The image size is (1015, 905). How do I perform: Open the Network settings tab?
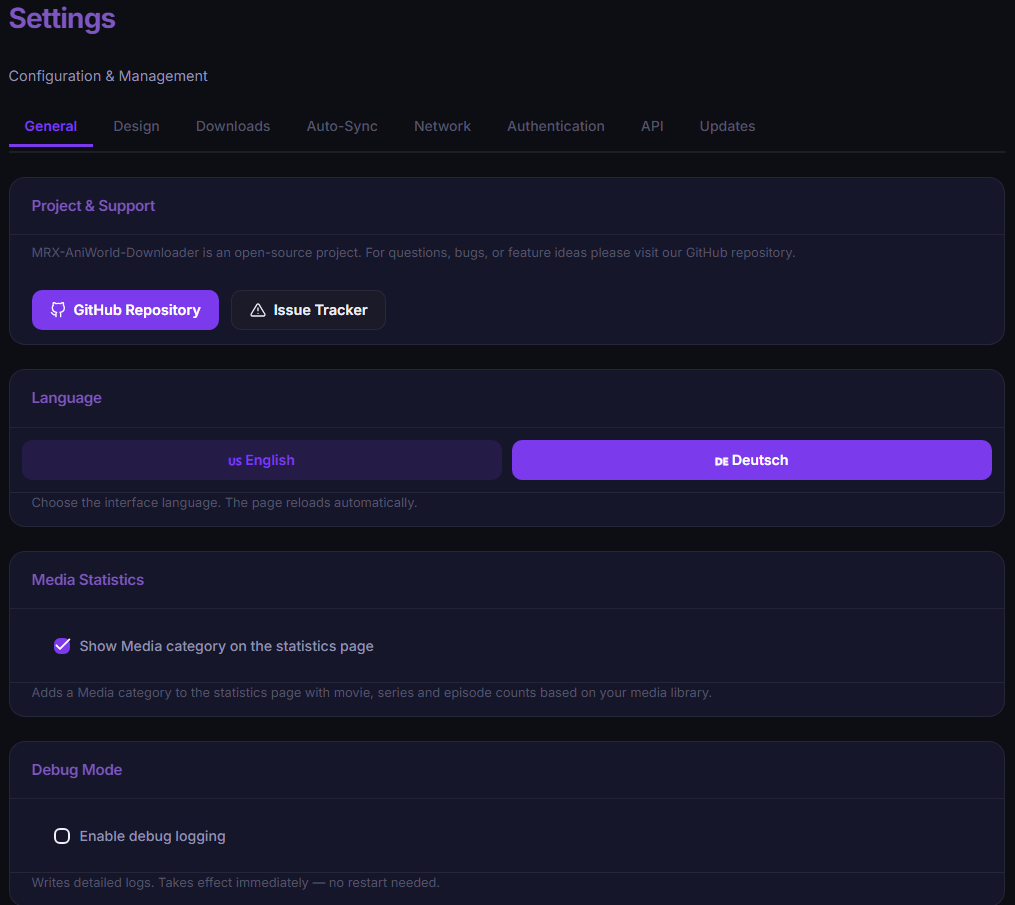tap(442, 126)
